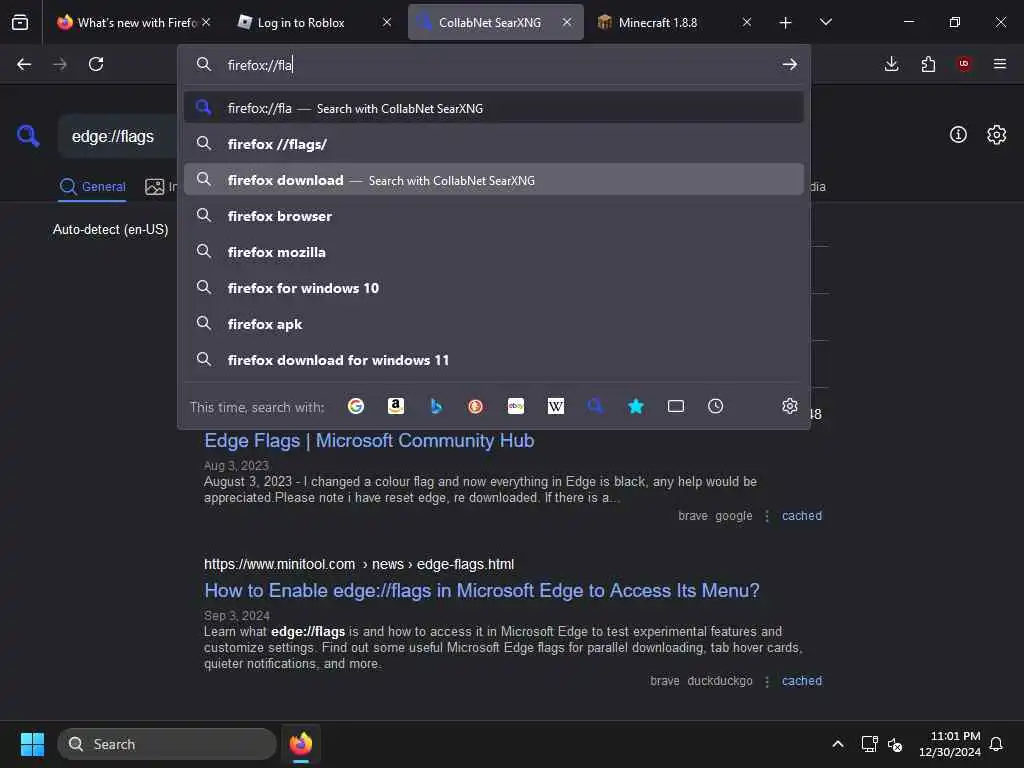Choose 'firefox mozilla' suggestion
1024x768 pixels.
(494, 252)
